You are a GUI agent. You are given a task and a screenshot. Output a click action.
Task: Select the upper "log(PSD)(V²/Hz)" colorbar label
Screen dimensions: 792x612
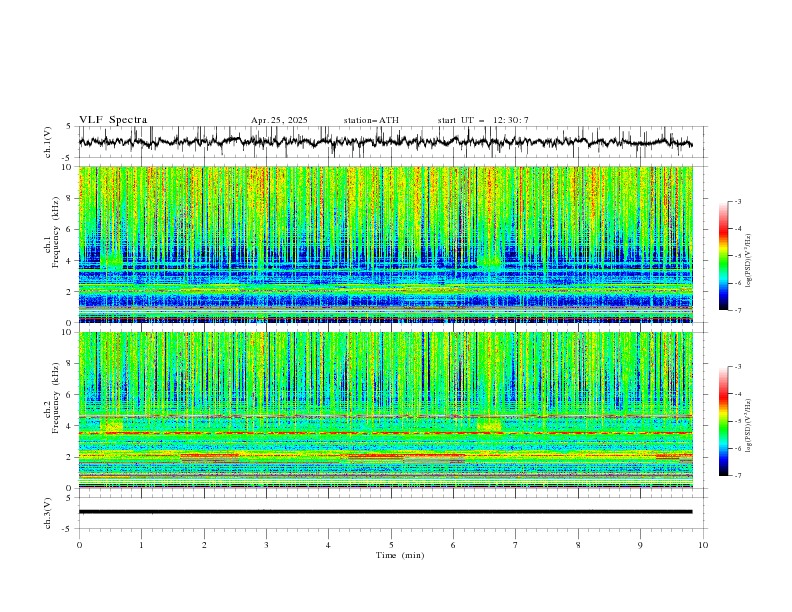coord(748,261)
